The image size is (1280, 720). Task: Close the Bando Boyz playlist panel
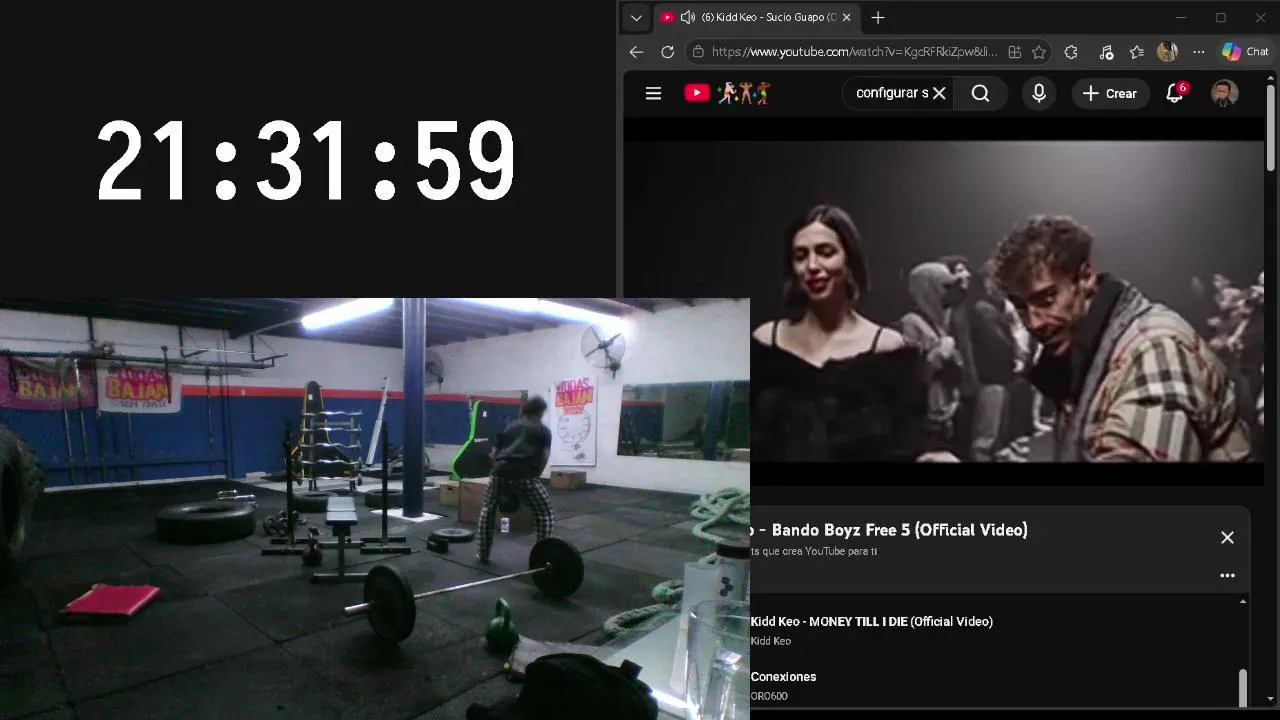(1227, 538)
